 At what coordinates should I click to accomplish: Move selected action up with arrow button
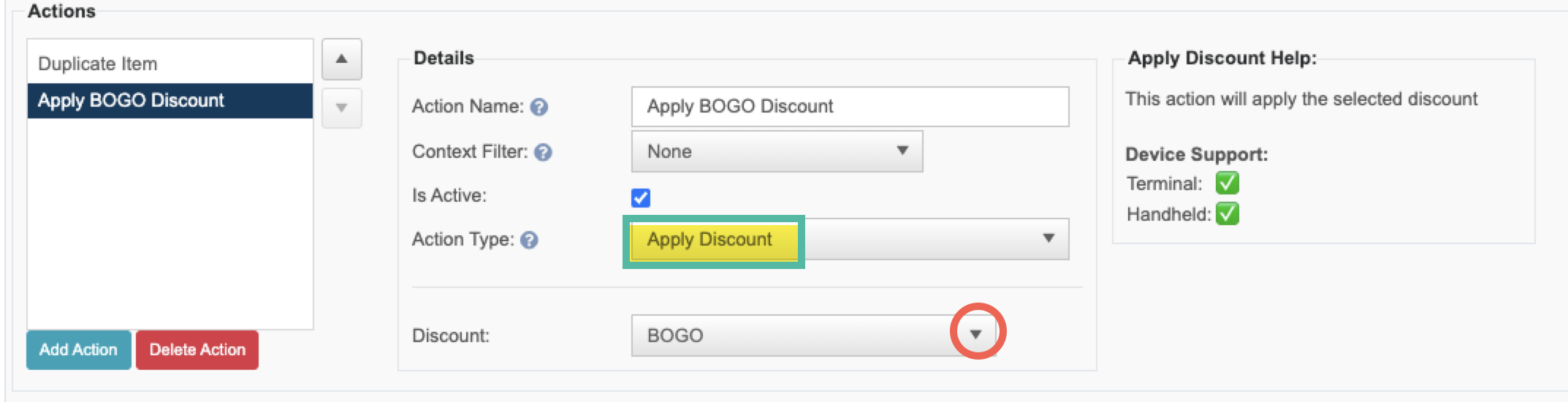pos(341,59)
